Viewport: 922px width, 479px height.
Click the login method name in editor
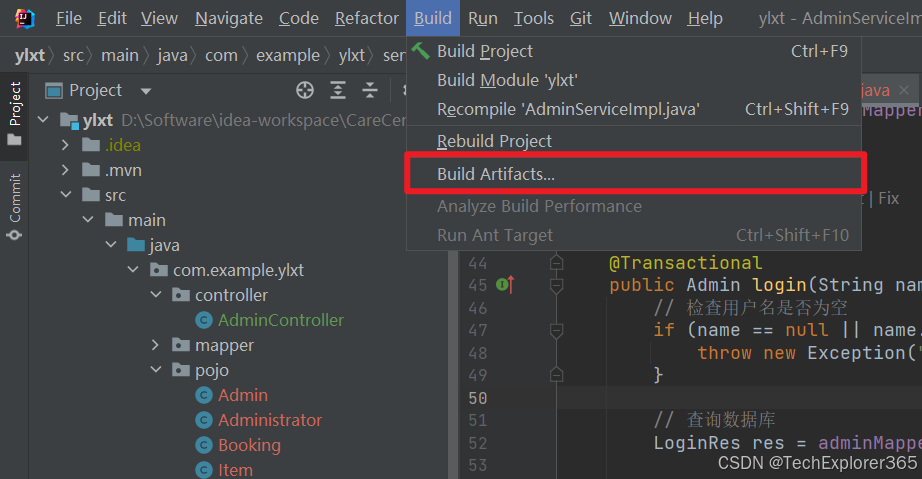point(780,285)
